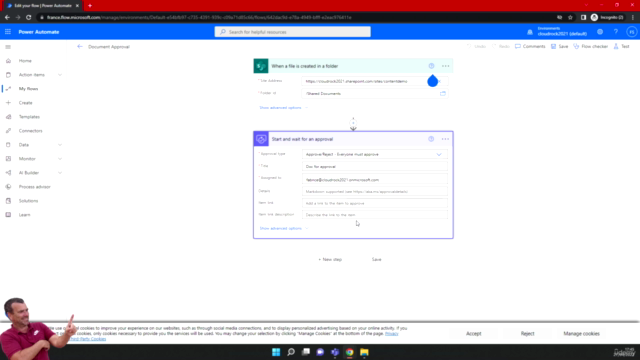This screenshot has width=640, height=360.
Task: Open Connectors in the sidebar
Action: [30, 131]
